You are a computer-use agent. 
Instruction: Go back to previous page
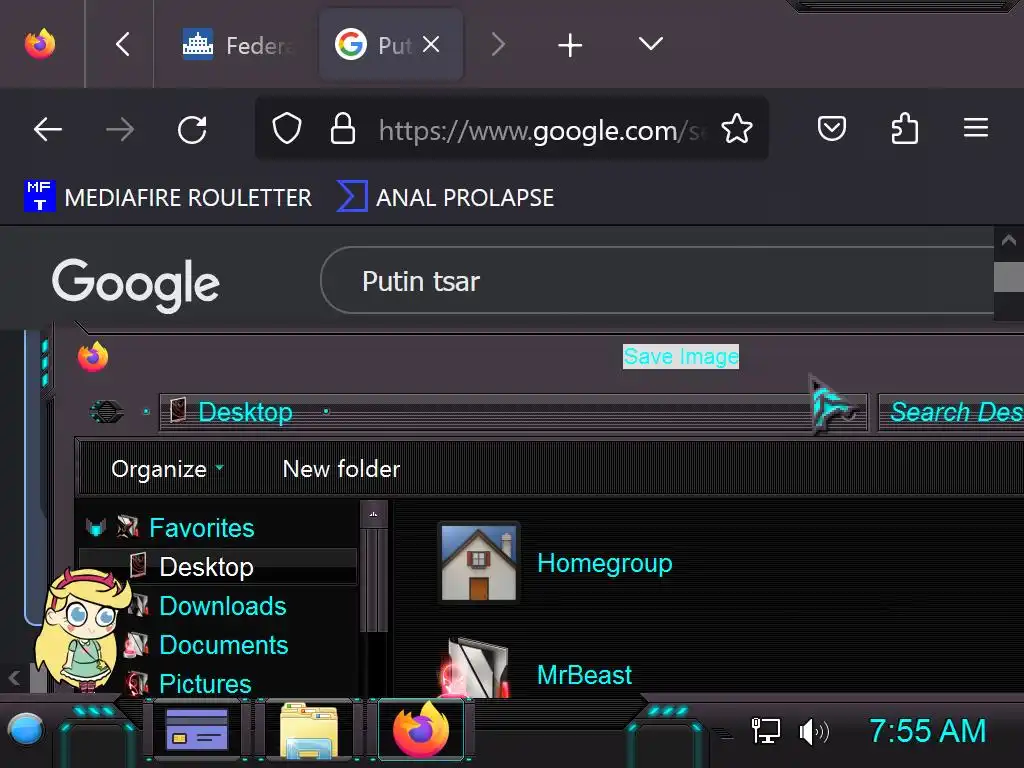pos(48,129)
